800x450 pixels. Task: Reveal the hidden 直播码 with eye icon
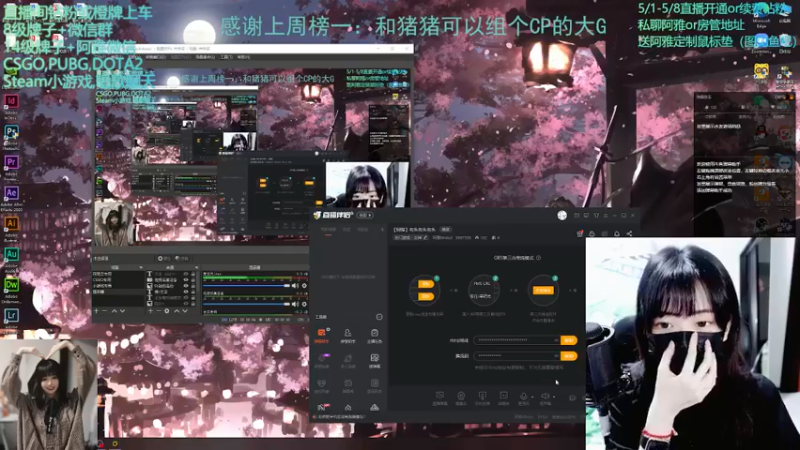(556, 356)
